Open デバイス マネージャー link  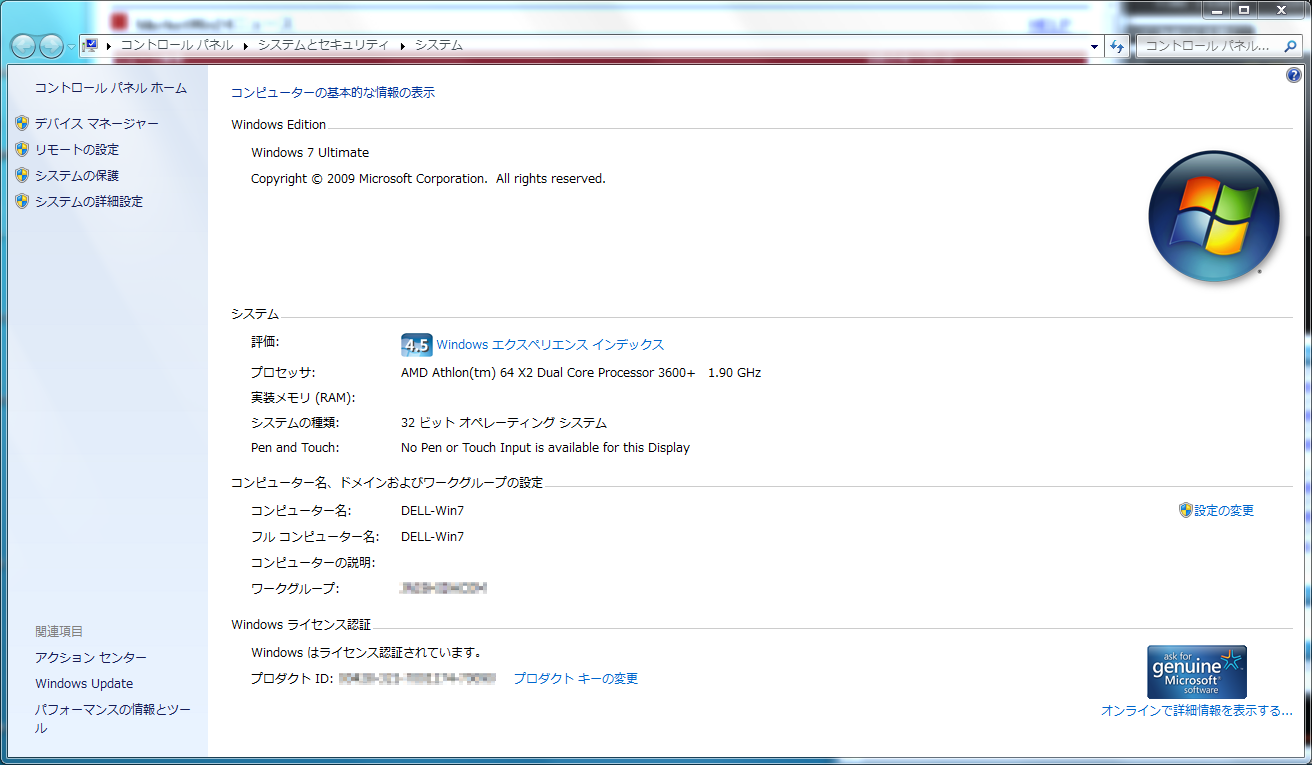click(97, 123)
